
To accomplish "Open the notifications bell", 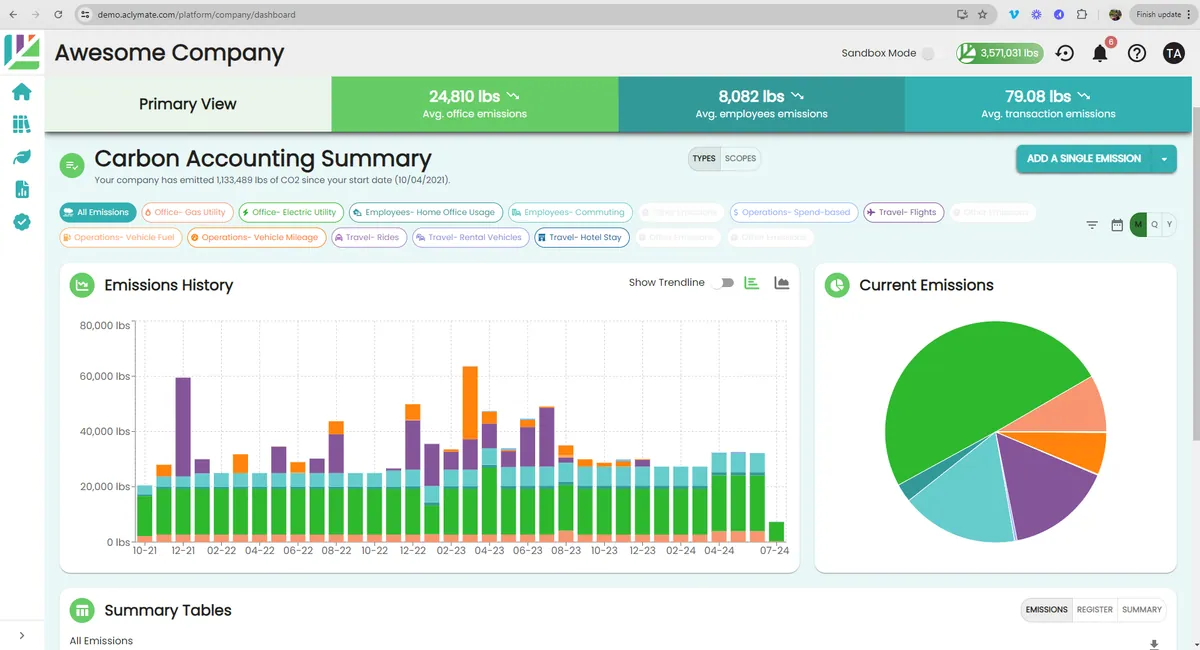I will 1100,54.
